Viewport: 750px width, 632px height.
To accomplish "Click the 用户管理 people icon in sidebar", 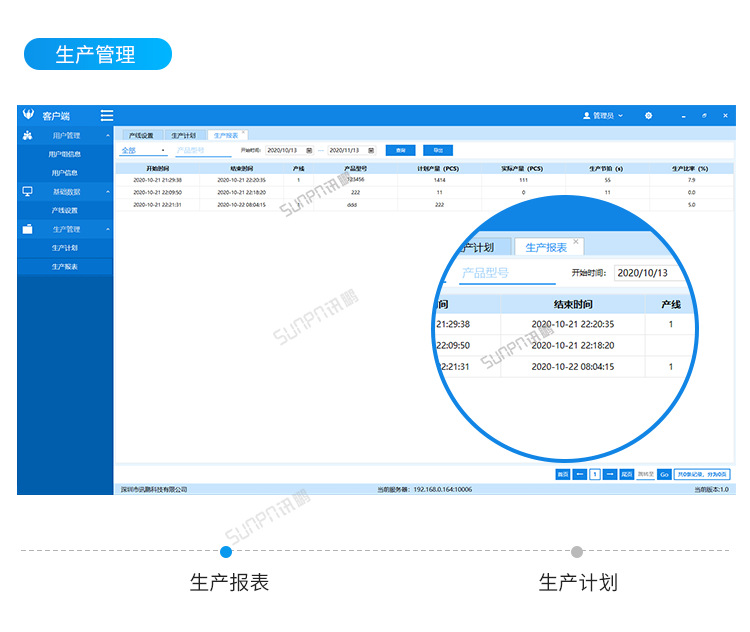I will pyautogui.click(x=28, y=135).
